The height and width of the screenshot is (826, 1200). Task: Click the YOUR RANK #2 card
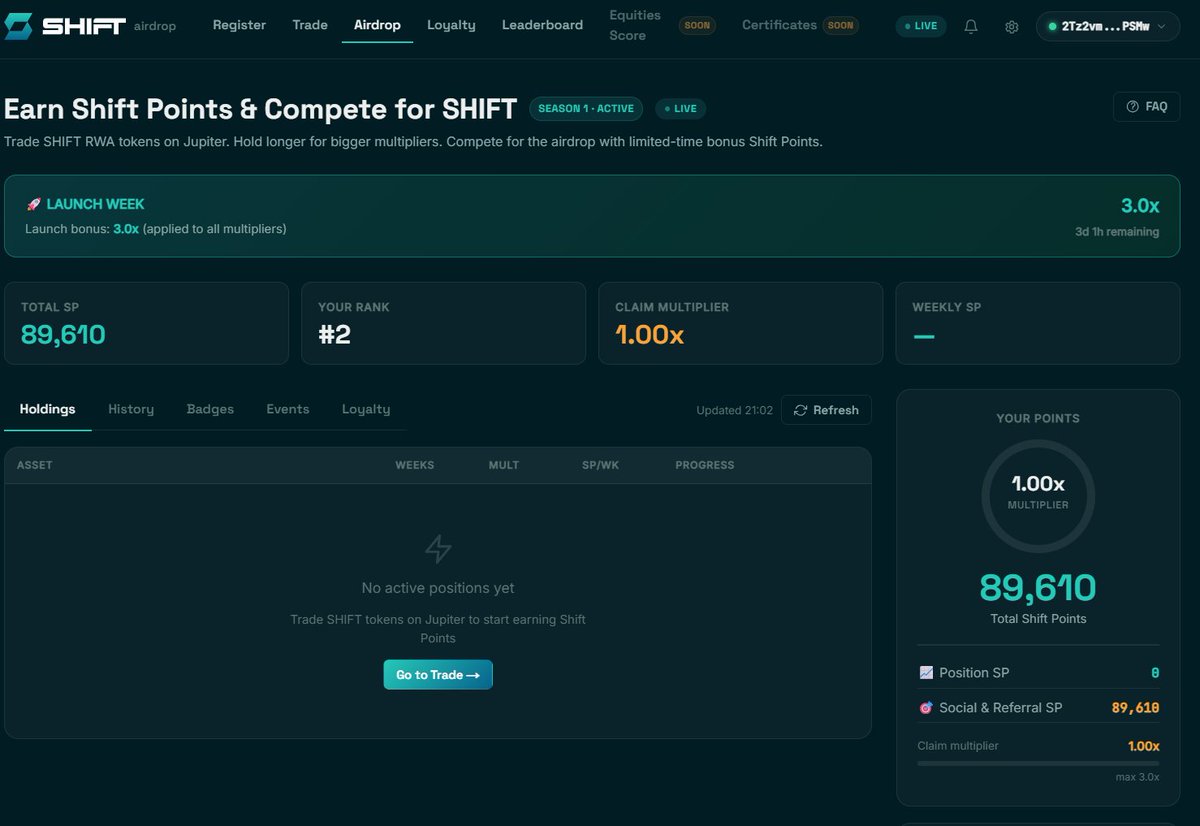[x=443, y=323]
